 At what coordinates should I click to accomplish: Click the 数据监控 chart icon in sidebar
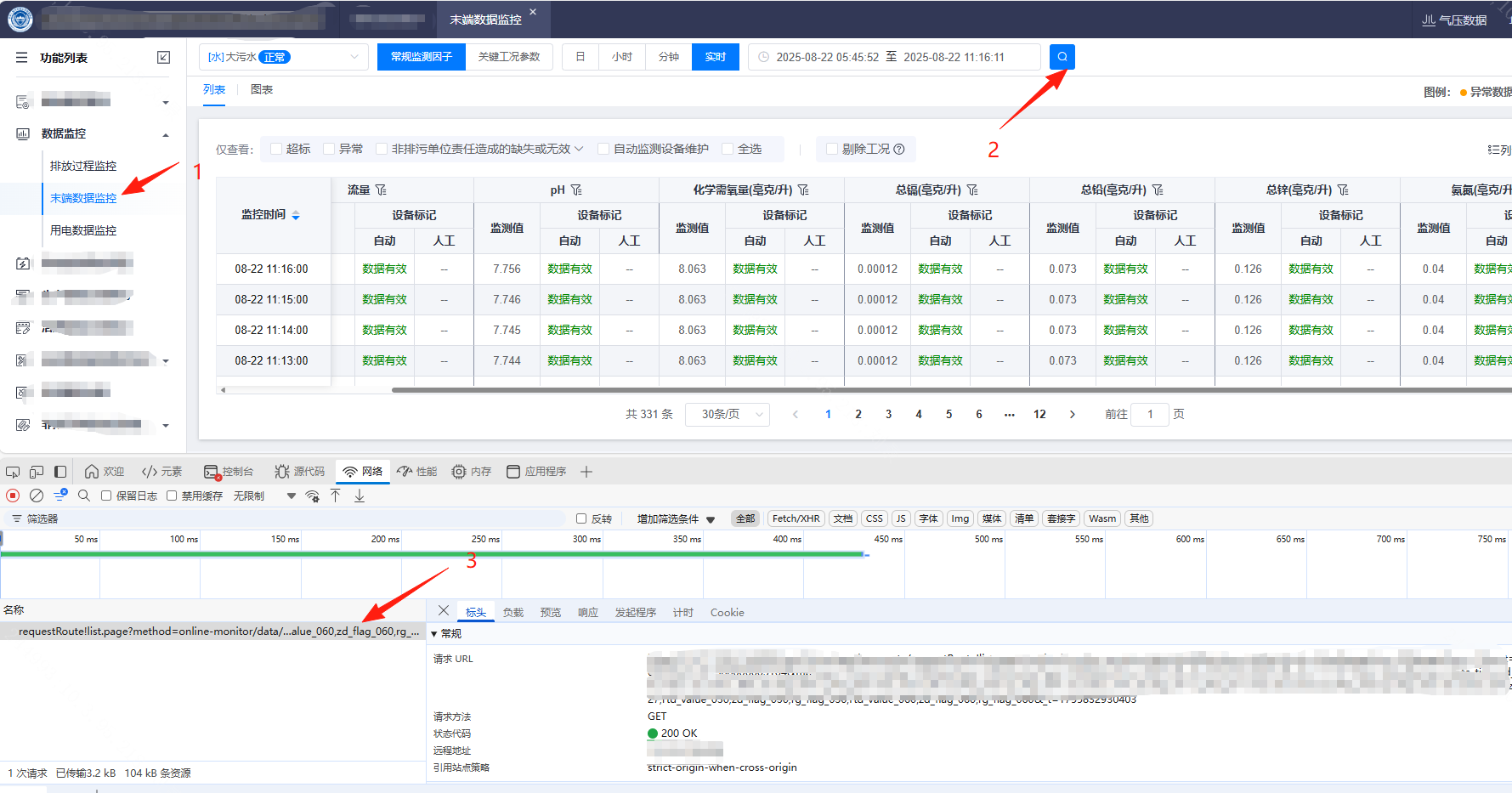[x=23, y=133]
